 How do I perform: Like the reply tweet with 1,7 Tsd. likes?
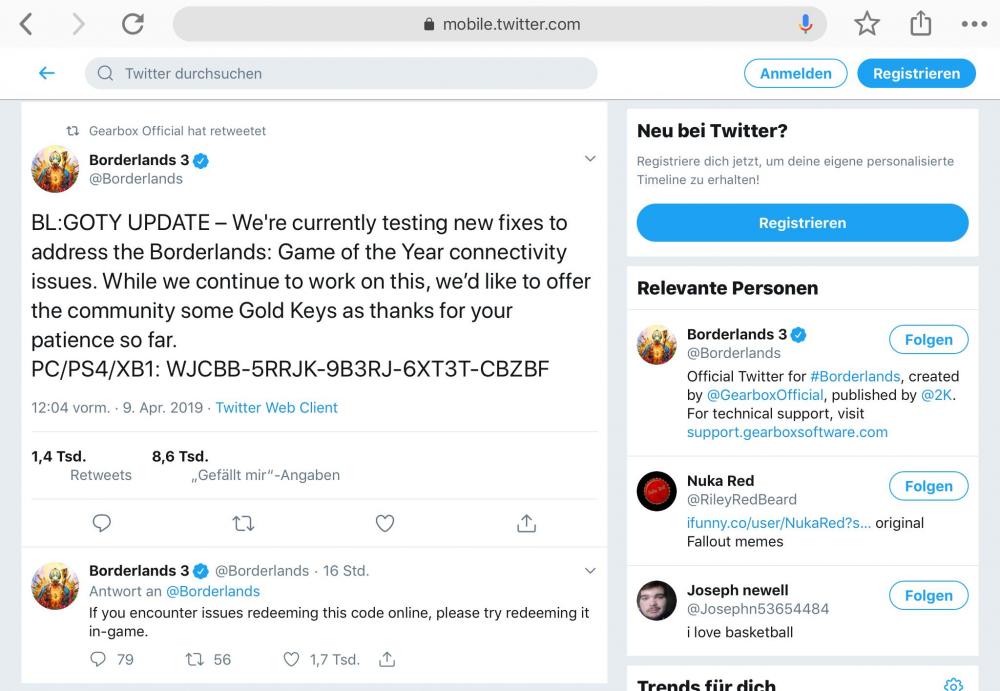[x=292, y=659]
